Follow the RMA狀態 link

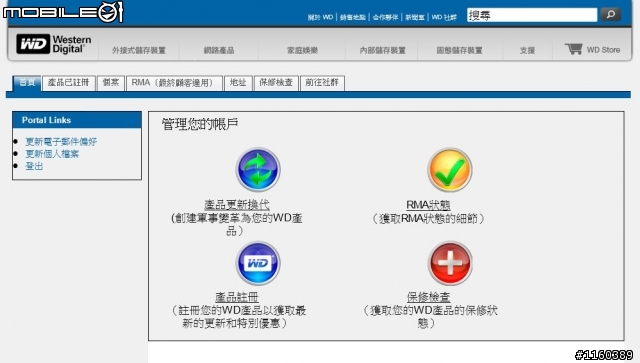coord(428,205)
